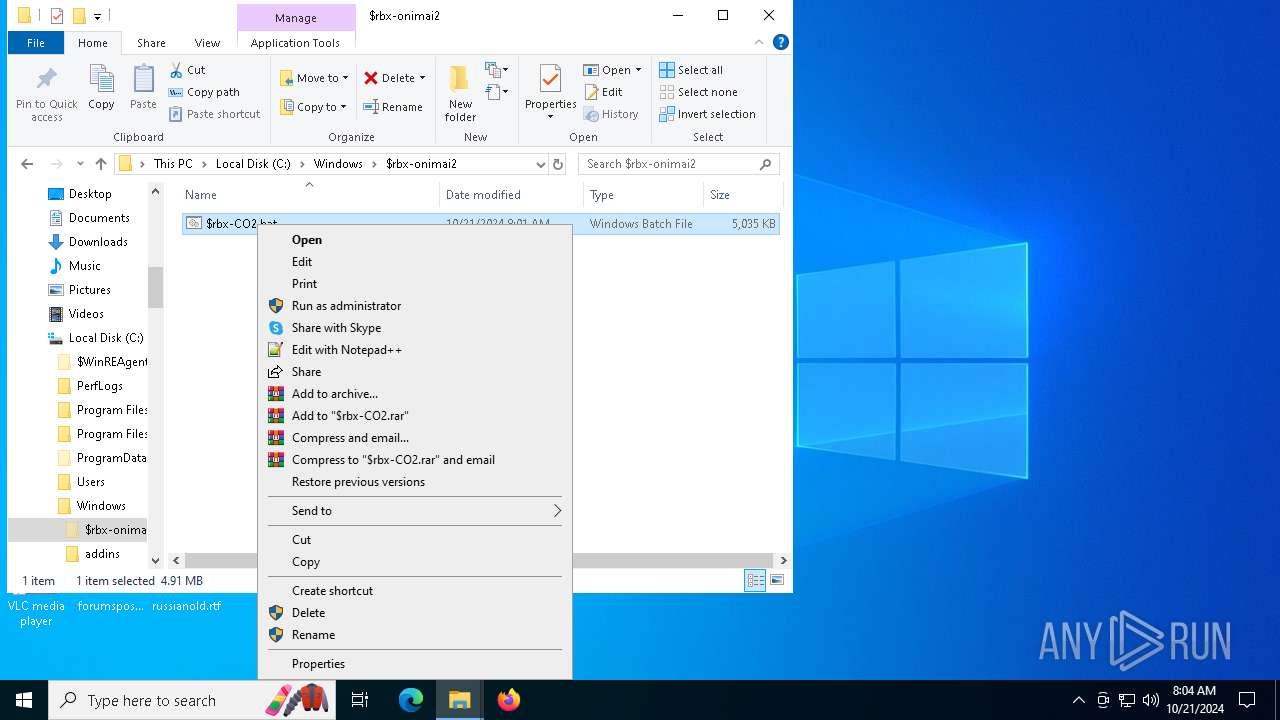Go up one folder level arrow
The width and height of the screenshot is (1280, 720).
(x=101, y=164)
